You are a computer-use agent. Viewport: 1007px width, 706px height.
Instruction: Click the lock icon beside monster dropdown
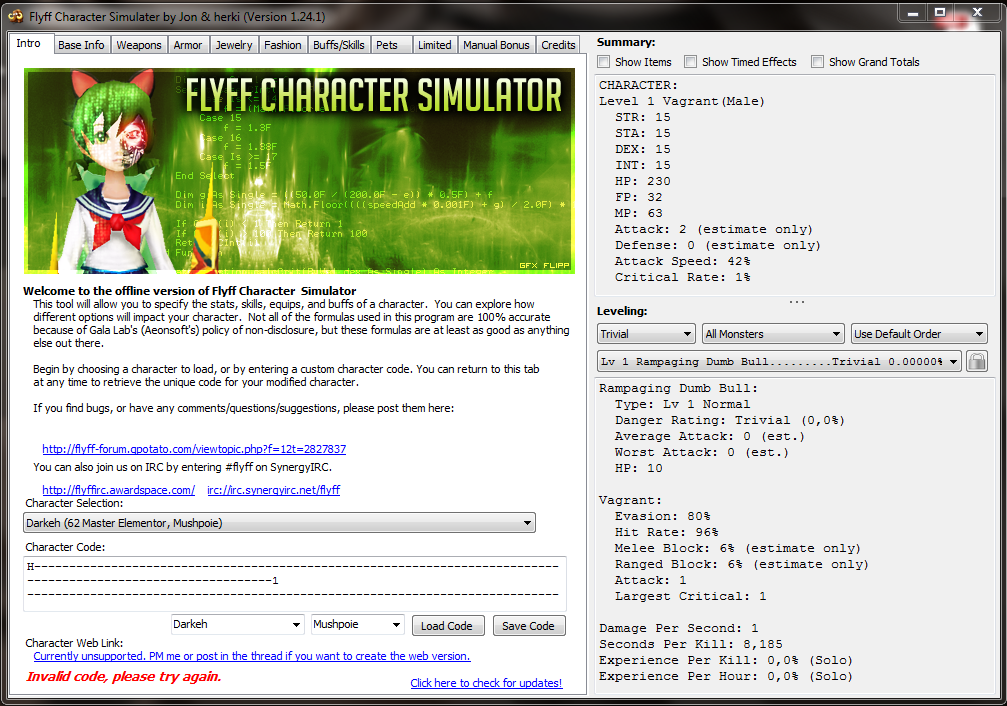(x=977, y=361)
